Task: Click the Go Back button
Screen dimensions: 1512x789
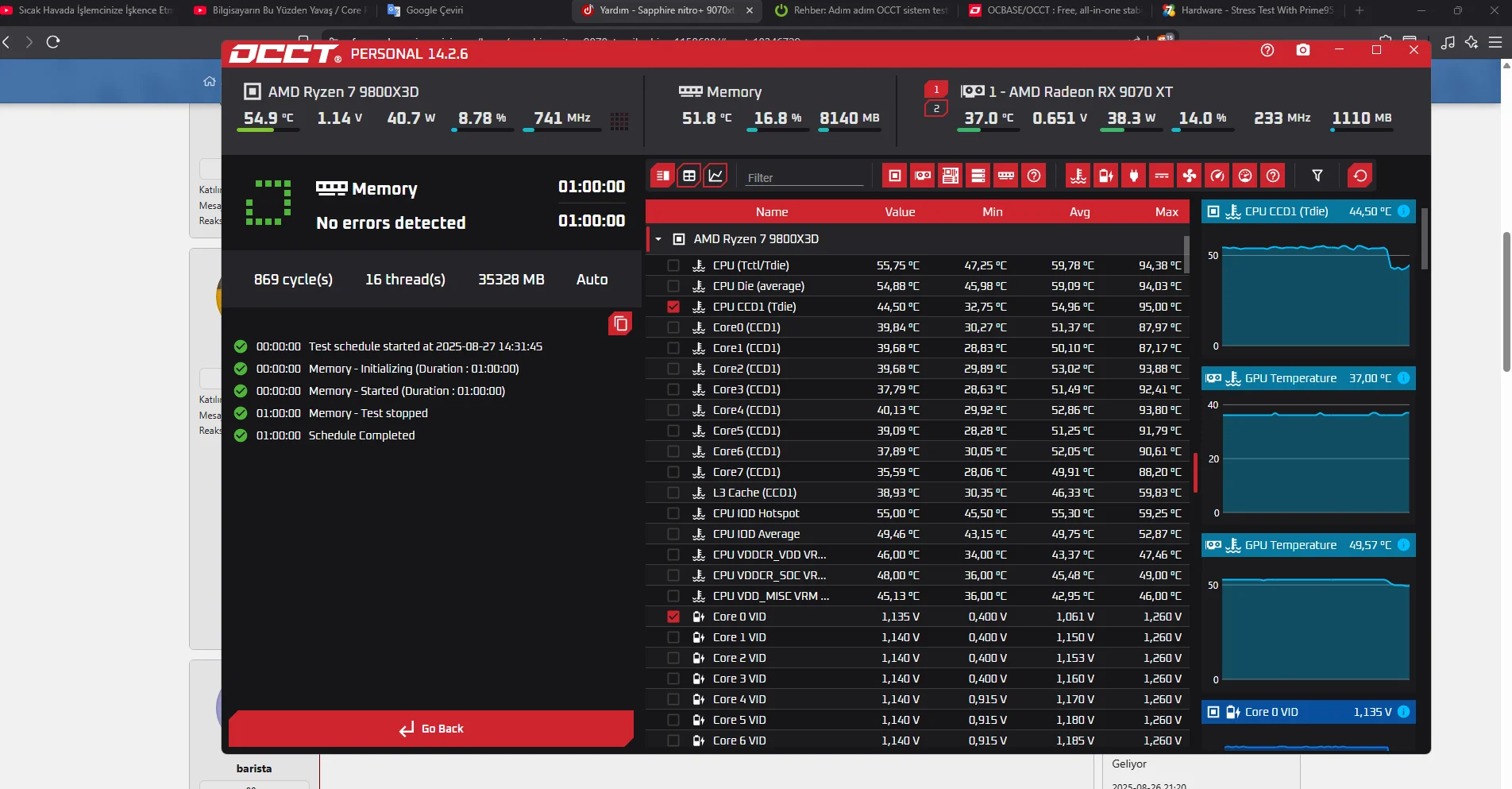Action: pyautogui.click(x=431, y=729)
